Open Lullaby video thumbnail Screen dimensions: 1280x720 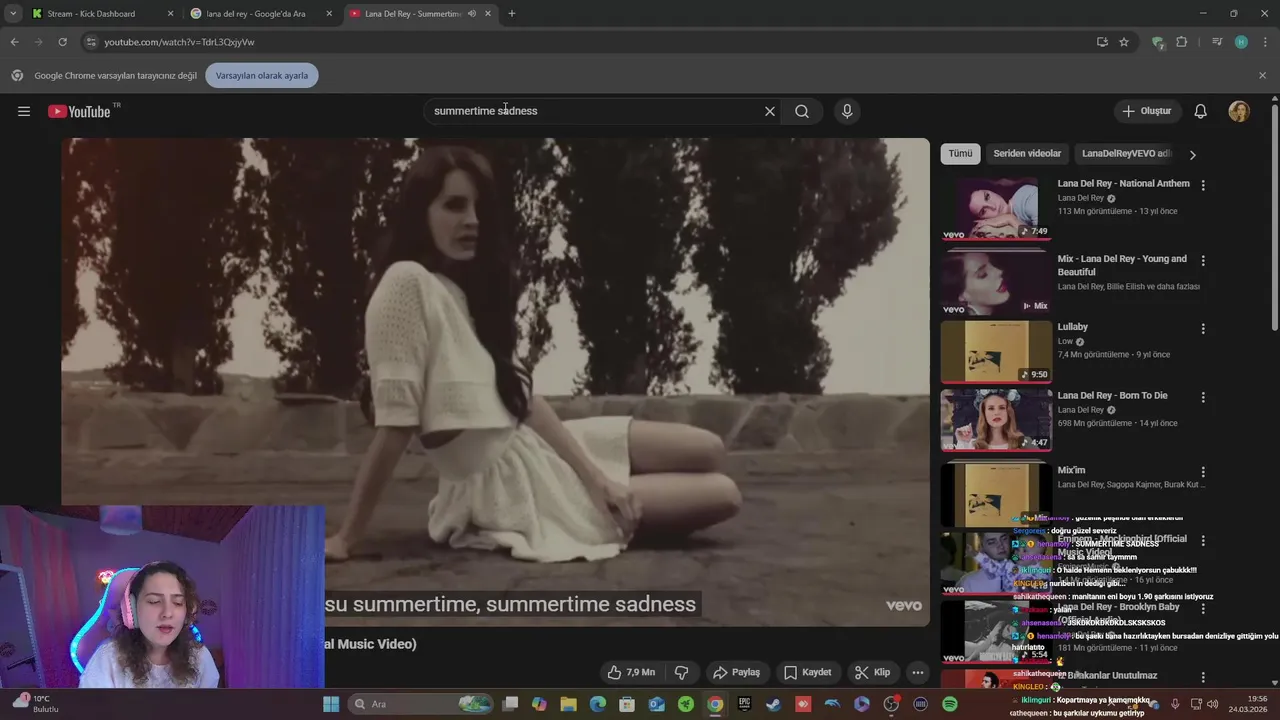tap(996, 351)
